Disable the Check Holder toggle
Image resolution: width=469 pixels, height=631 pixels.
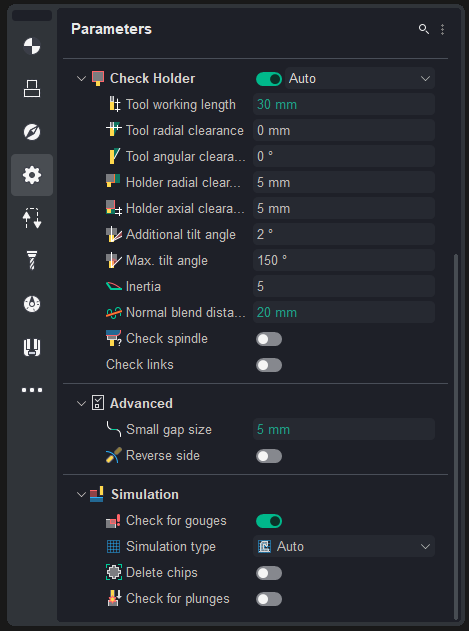click(x=269, y=79)
